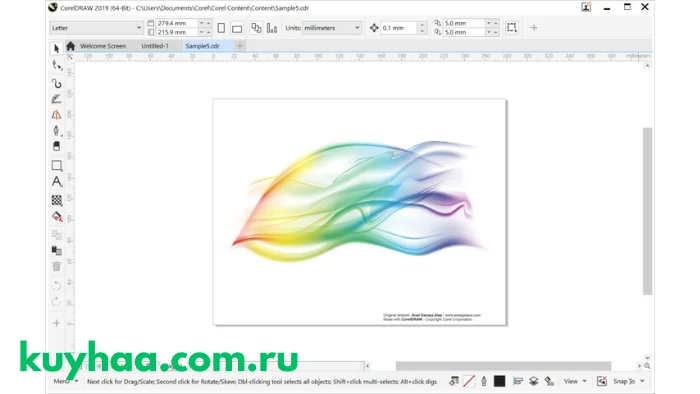Click page width 279.4 mm spinner arrows
700x394 pixels.
205,23
